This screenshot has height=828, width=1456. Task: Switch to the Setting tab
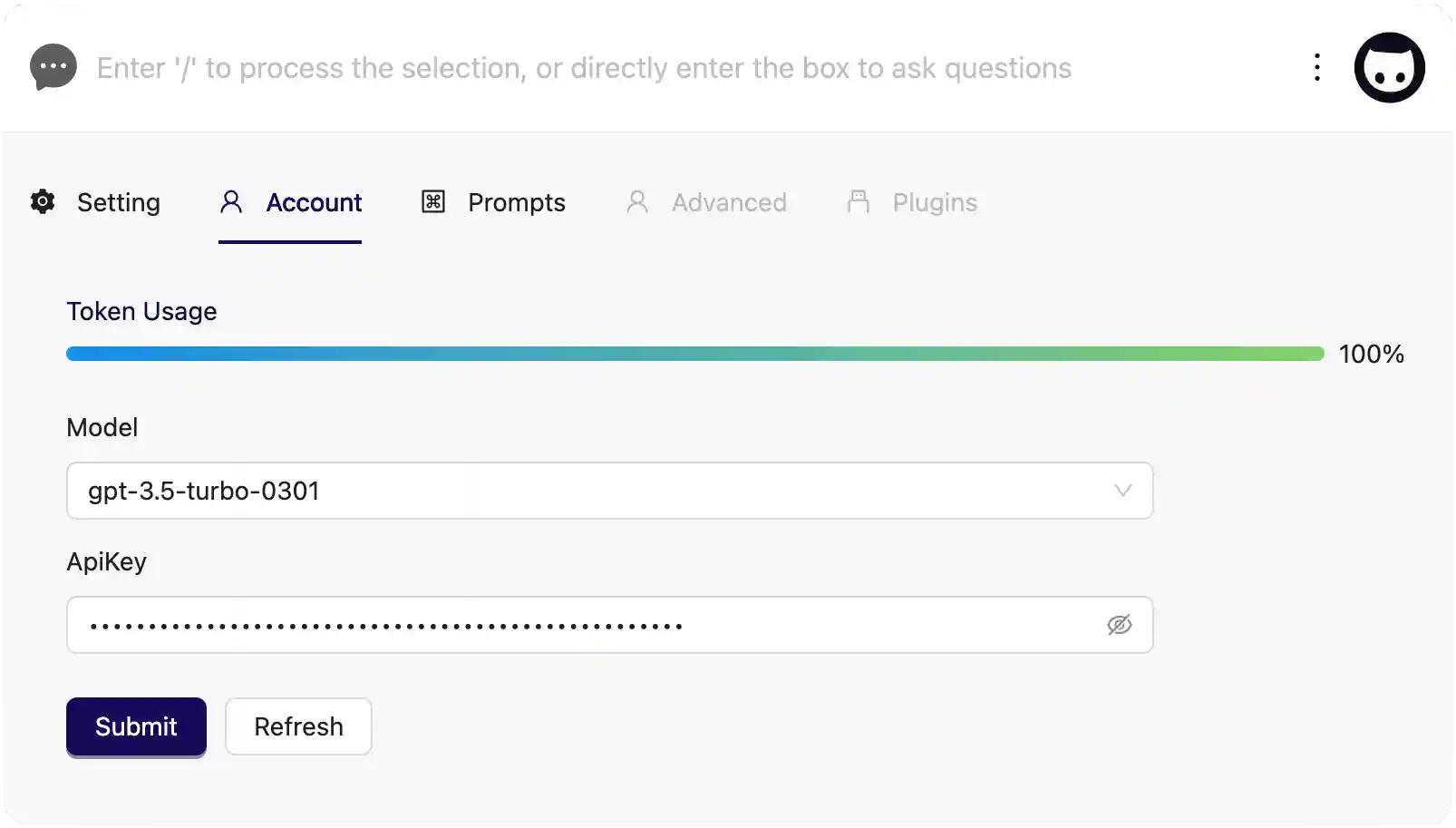click(x=118, y=202)
